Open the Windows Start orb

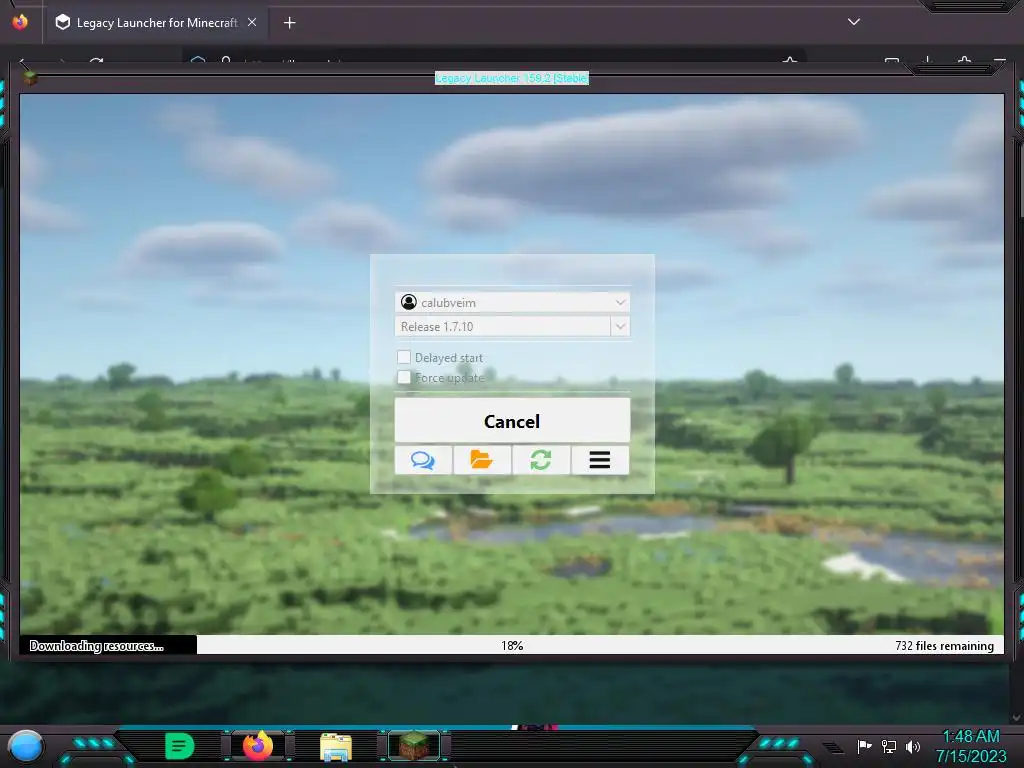tap(26, 746)
